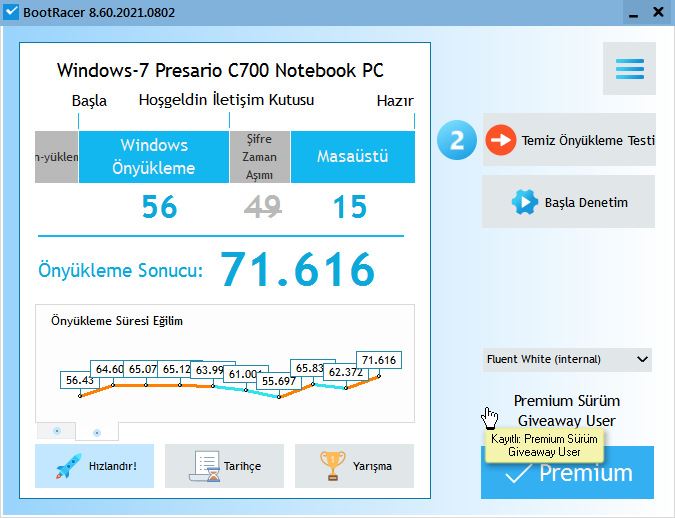The width and height of the screenshot is (675, 518).
Task: Start Temiz Önyükleme Testi
Action: point(569,140)
